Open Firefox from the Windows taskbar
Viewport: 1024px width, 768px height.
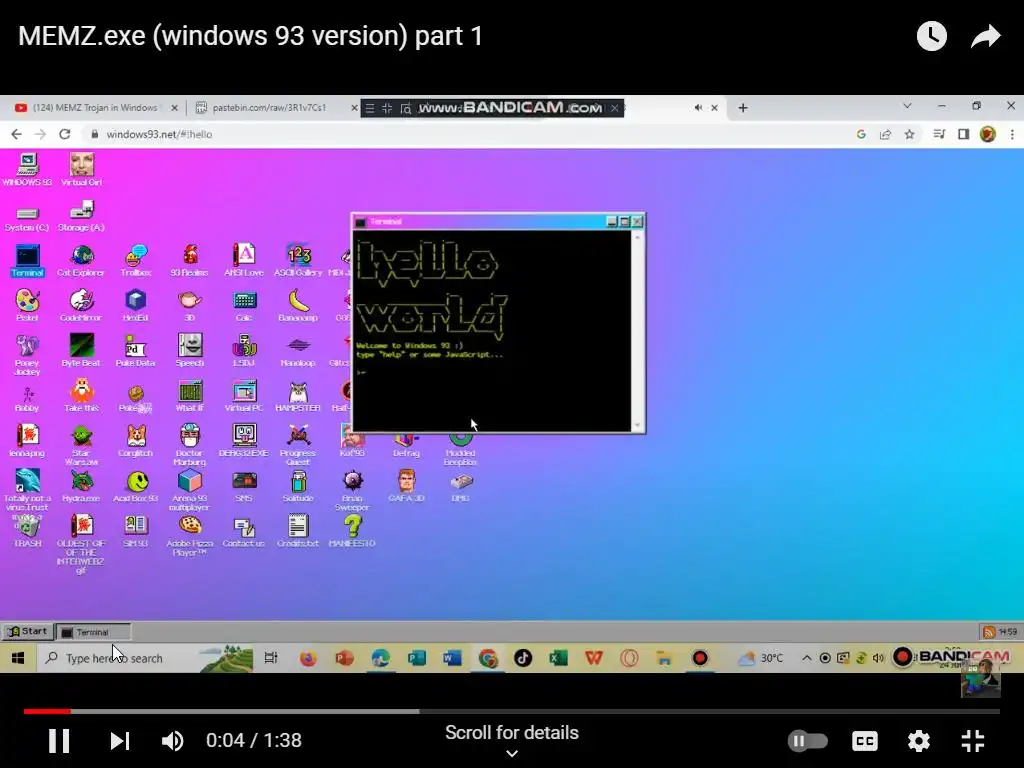coord(308,658)
